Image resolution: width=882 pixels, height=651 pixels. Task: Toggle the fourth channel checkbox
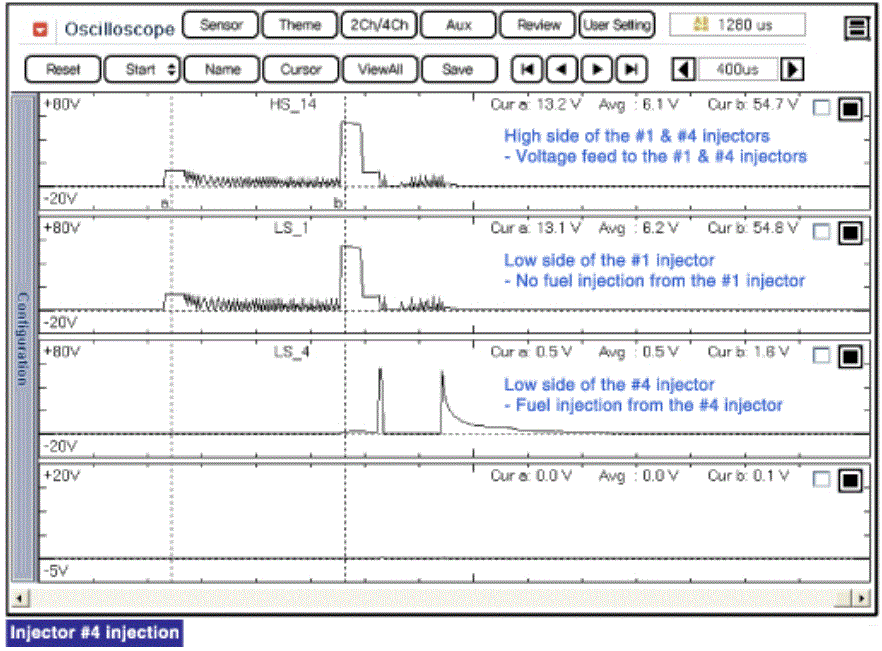click(x=822, y=481)
